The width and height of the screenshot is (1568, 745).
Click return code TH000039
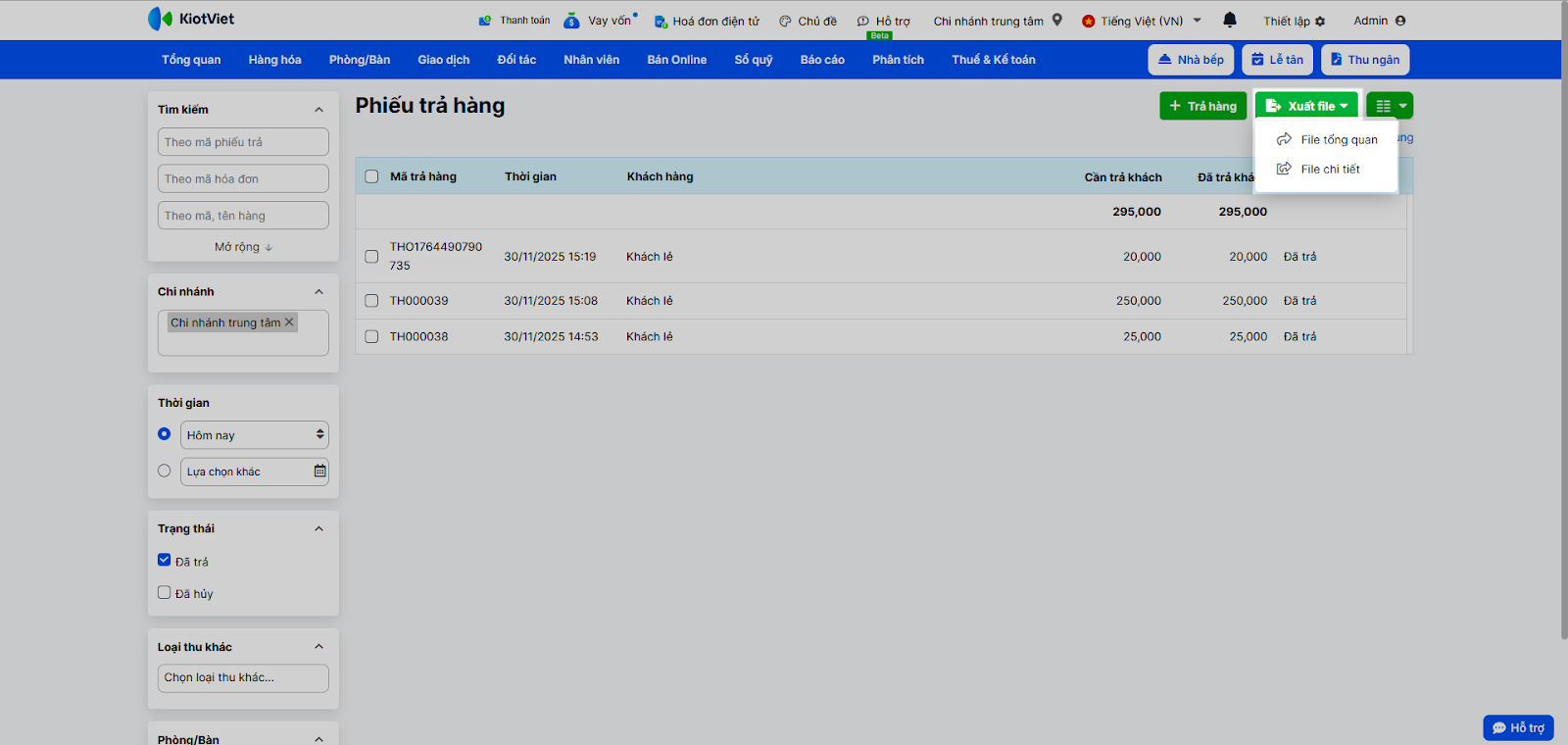tap(419, 301)
